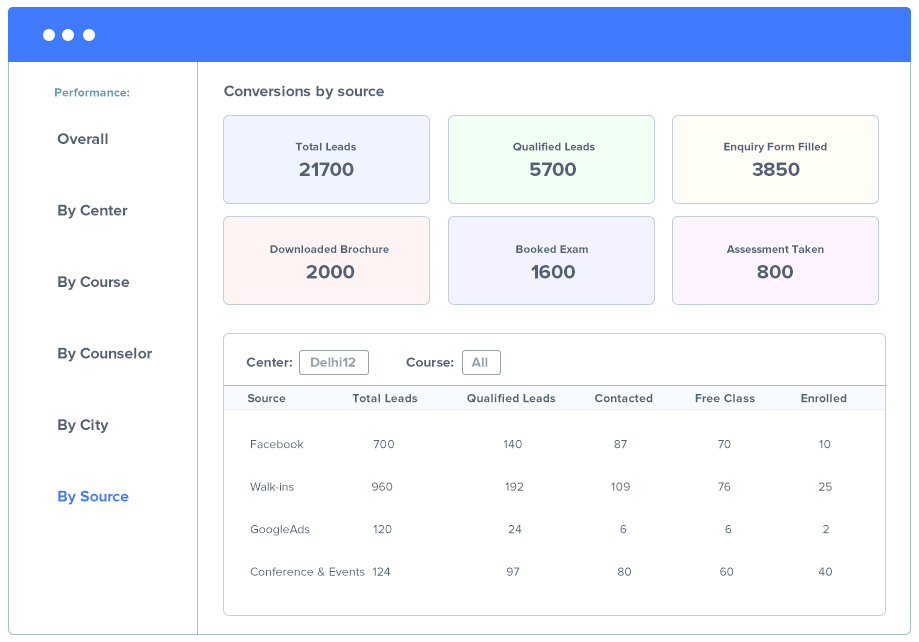Open the Booked Exam 1600 card
Image resolution: width=919 pixels, height=642 pixels.
point(552,261)
